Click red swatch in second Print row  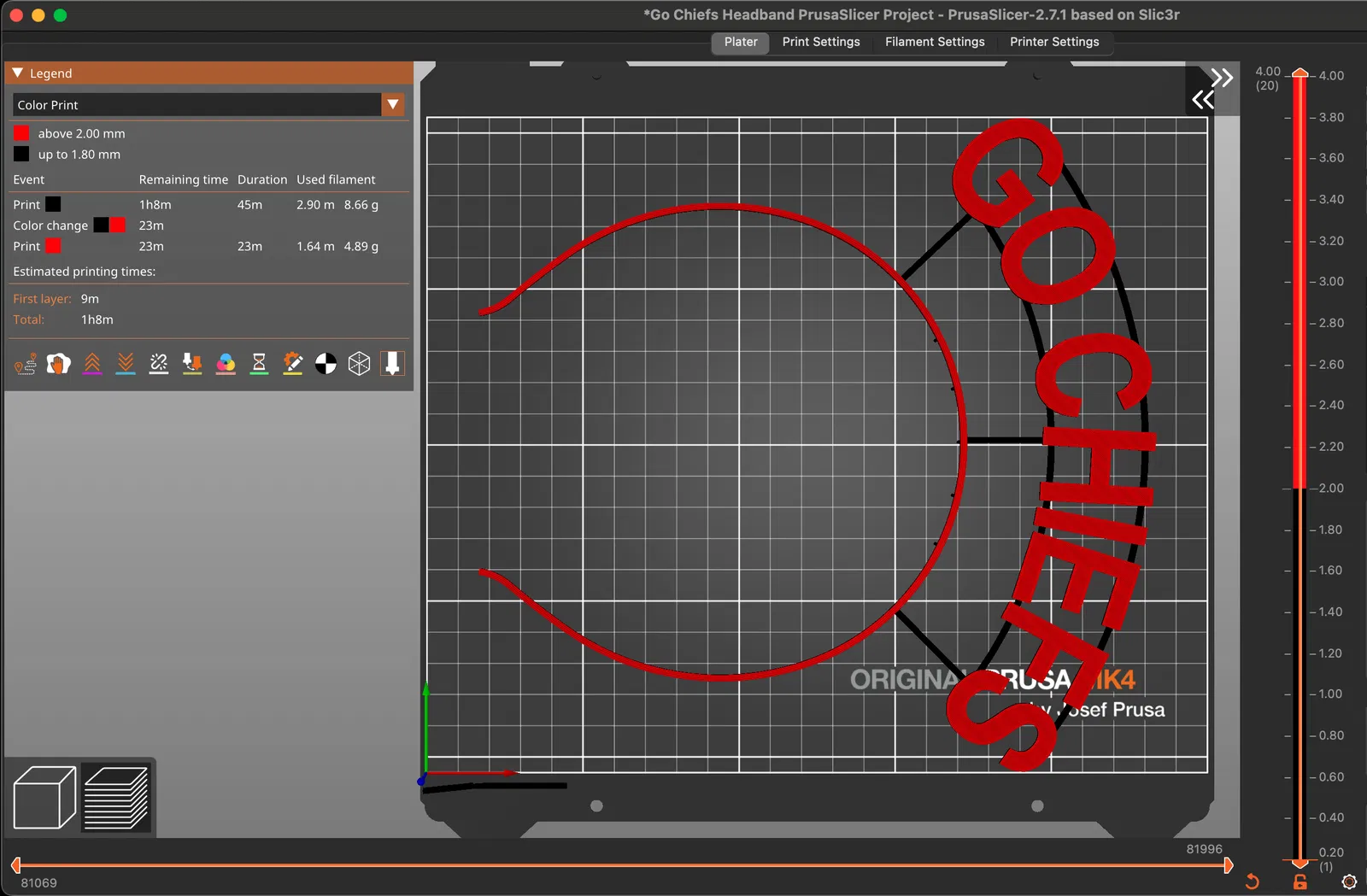[x=53, y=246]
